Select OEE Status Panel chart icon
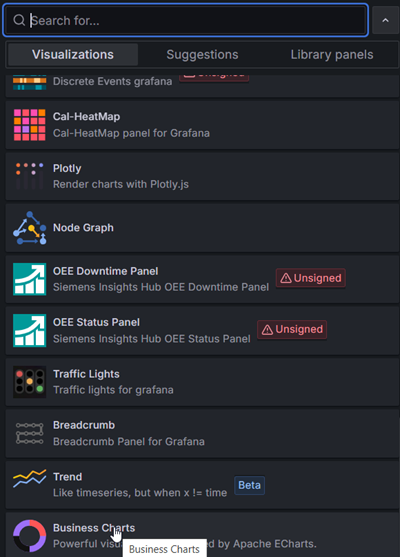The image size is (400, 557). (x=29, y=330)
